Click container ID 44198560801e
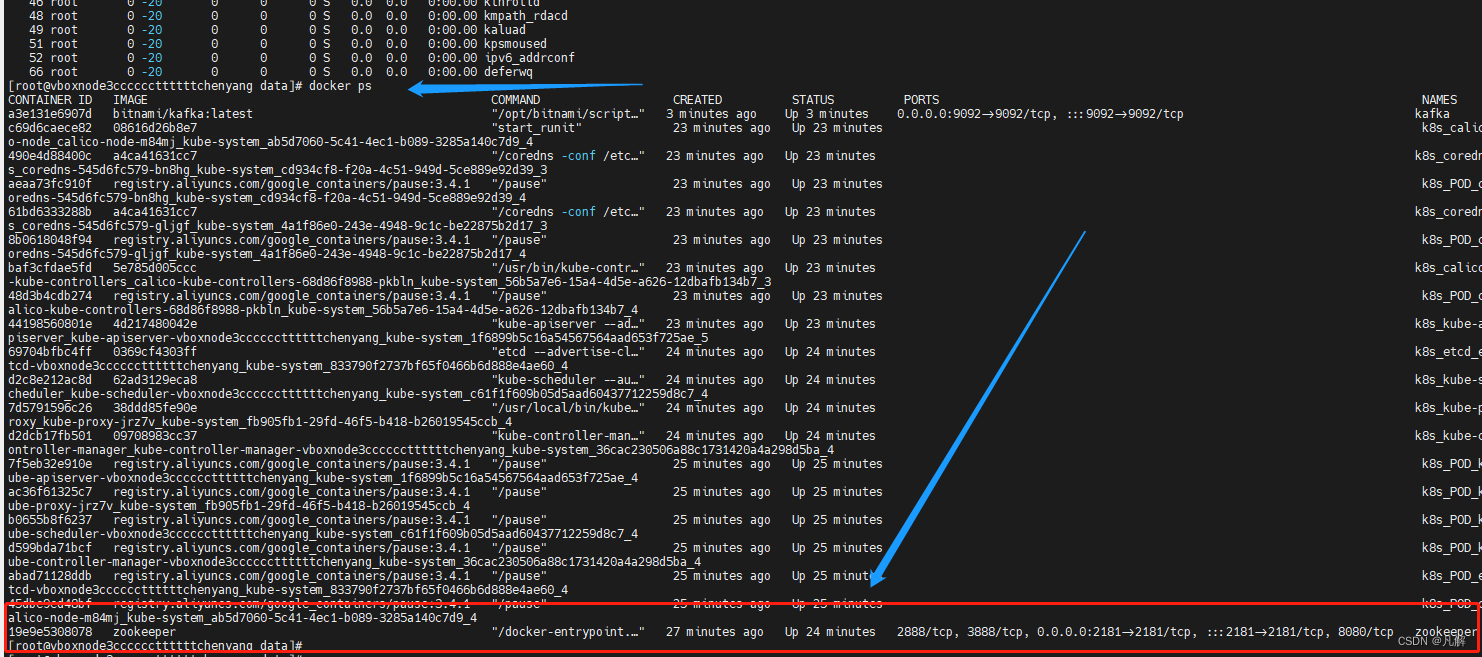 (x=49, y=324)
